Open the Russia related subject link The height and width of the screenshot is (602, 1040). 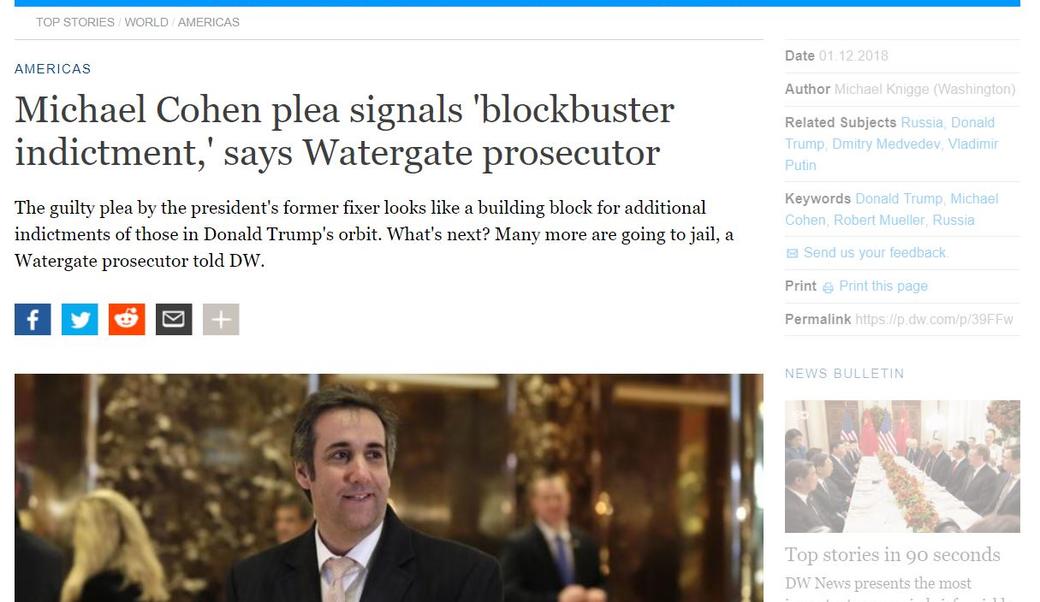(921, 123)
